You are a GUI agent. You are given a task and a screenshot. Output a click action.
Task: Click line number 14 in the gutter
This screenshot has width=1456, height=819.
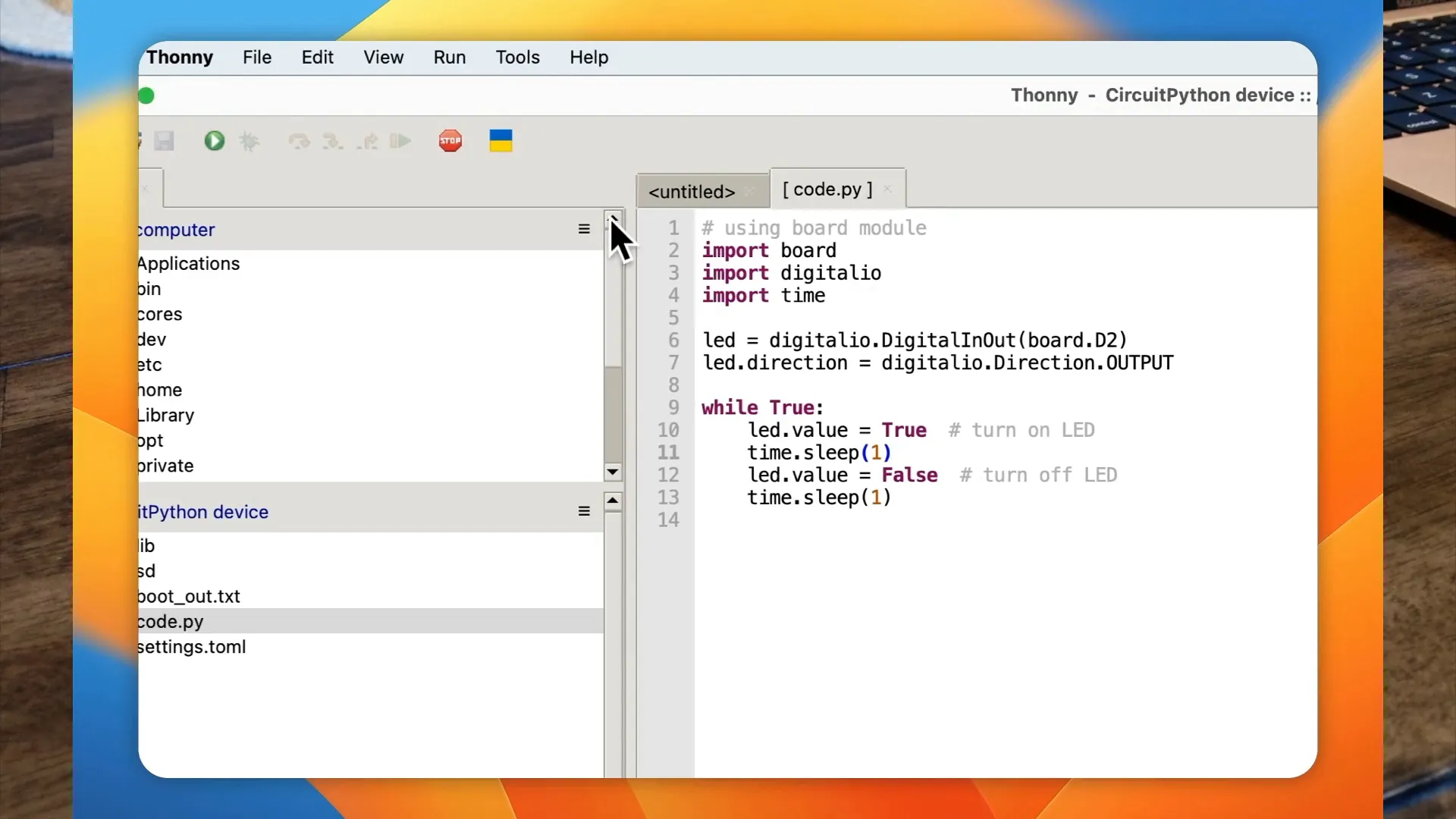tap(668, 520)
